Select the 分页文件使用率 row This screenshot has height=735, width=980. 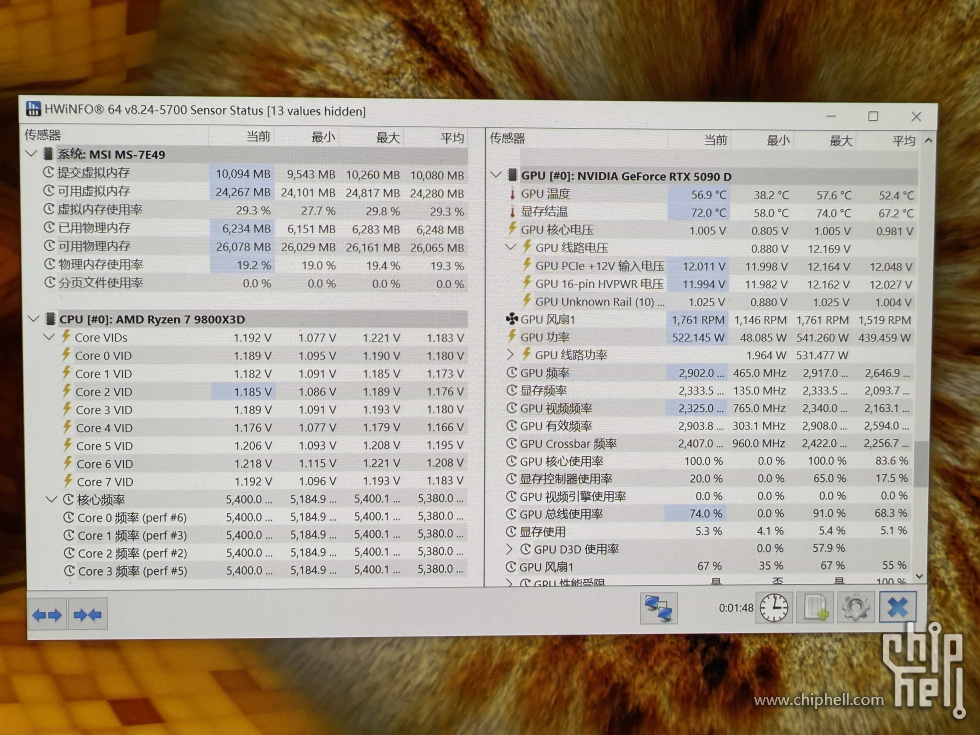pos(253,283)
